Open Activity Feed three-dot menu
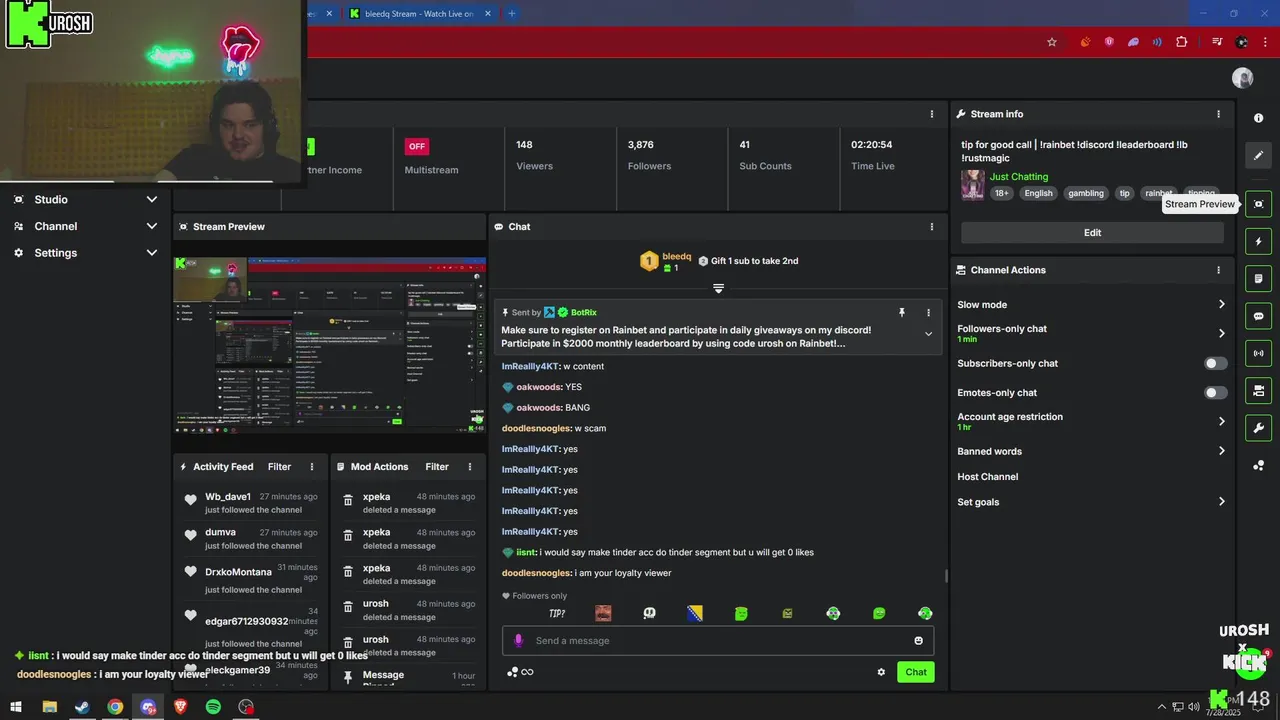Viewport: 1280px width, 720px height. click(x=312, y=467)
